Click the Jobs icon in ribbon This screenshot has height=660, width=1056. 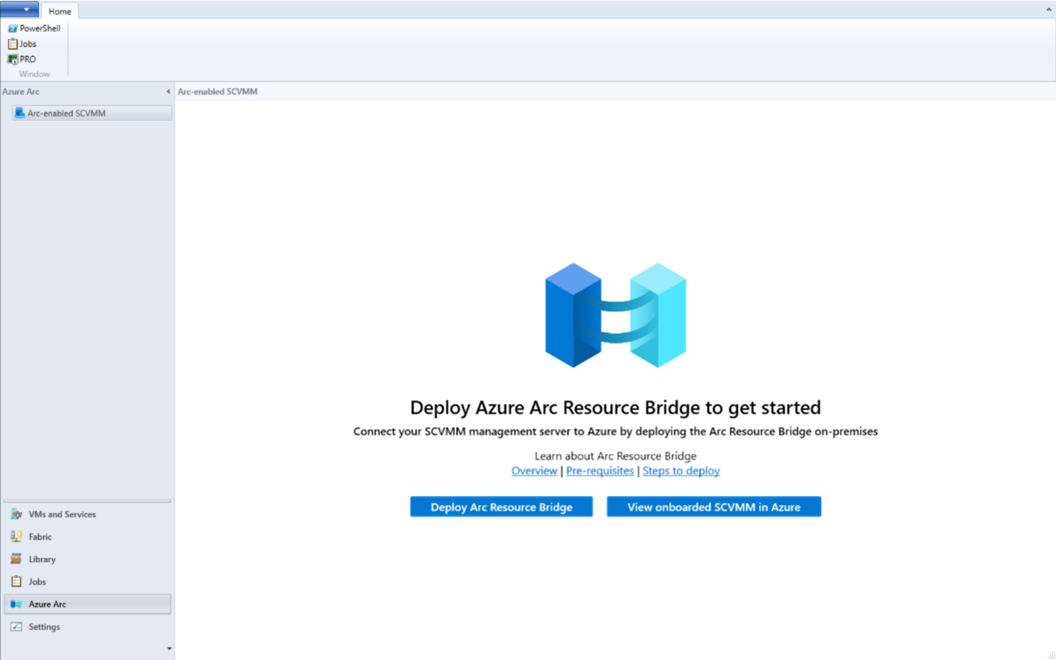click(13, 44)
